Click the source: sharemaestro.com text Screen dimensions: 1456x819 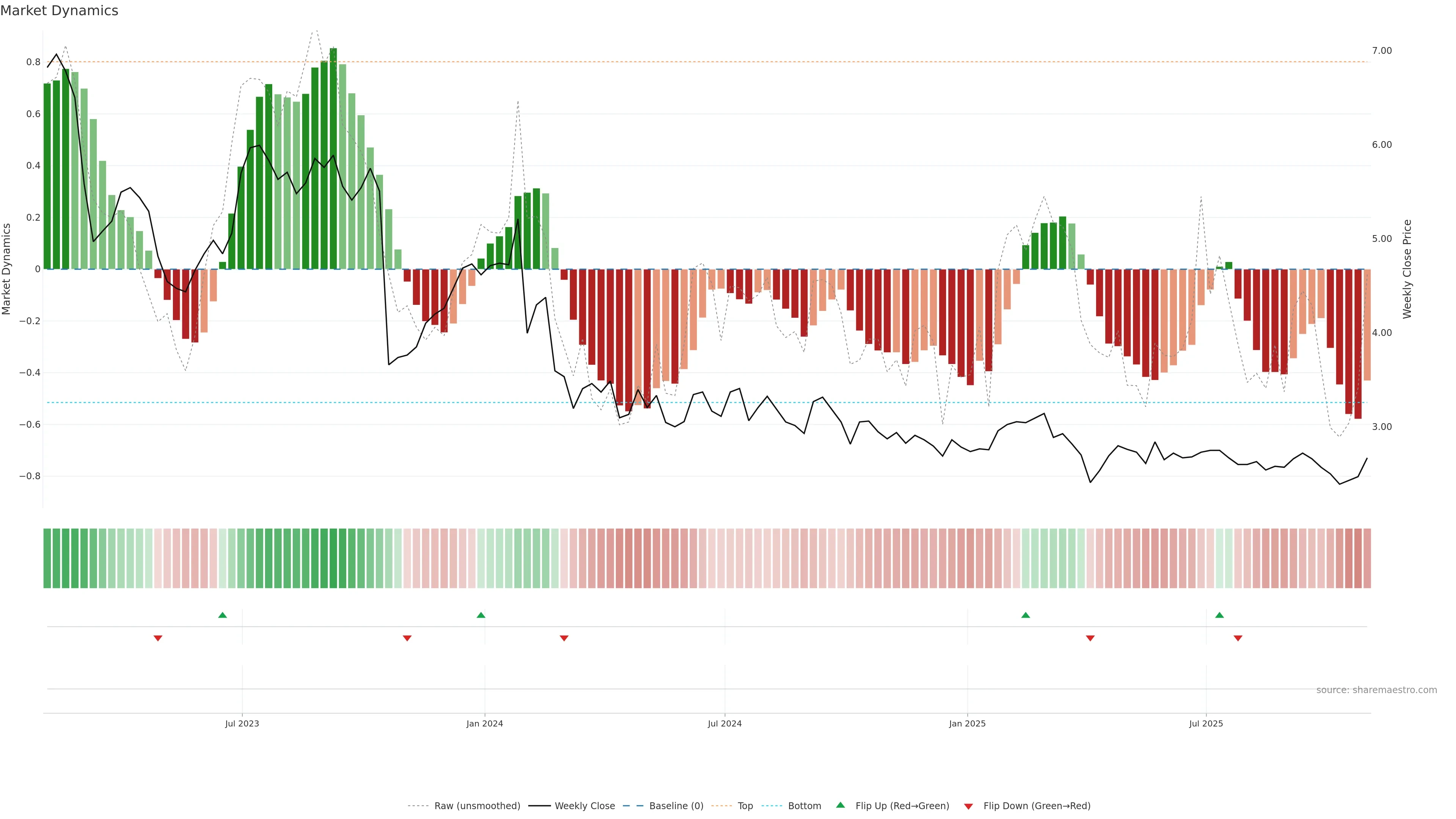[1376, 690]
